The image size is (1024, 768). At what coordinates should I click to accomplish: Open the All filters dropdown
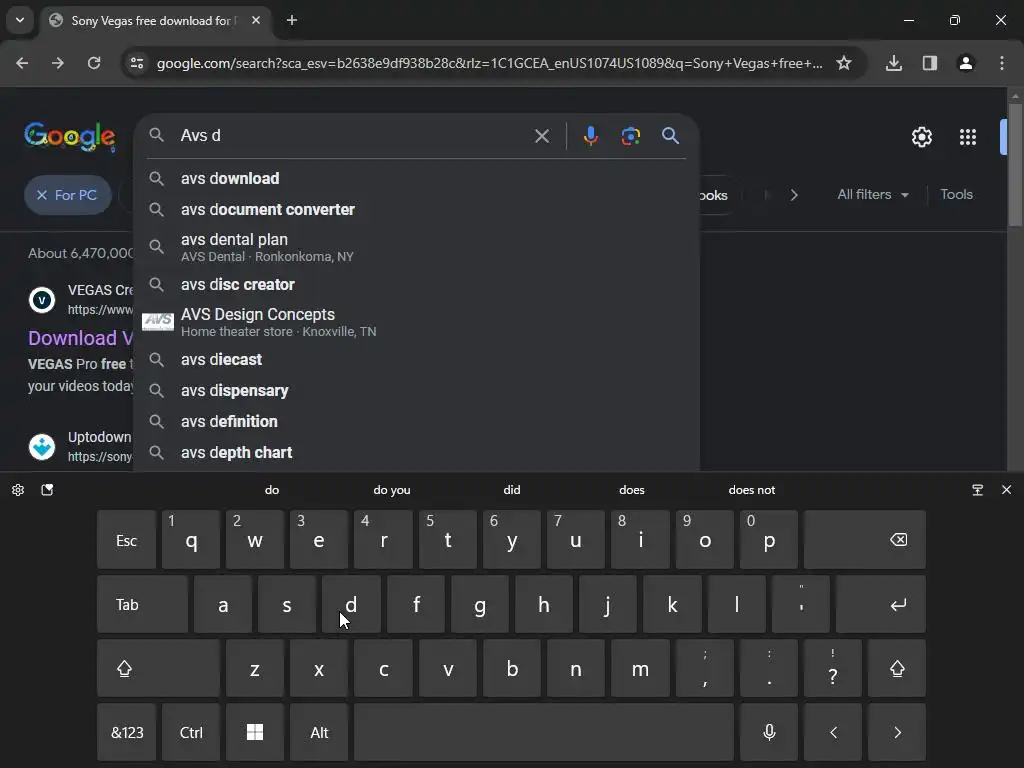click(x=873, y=195)
